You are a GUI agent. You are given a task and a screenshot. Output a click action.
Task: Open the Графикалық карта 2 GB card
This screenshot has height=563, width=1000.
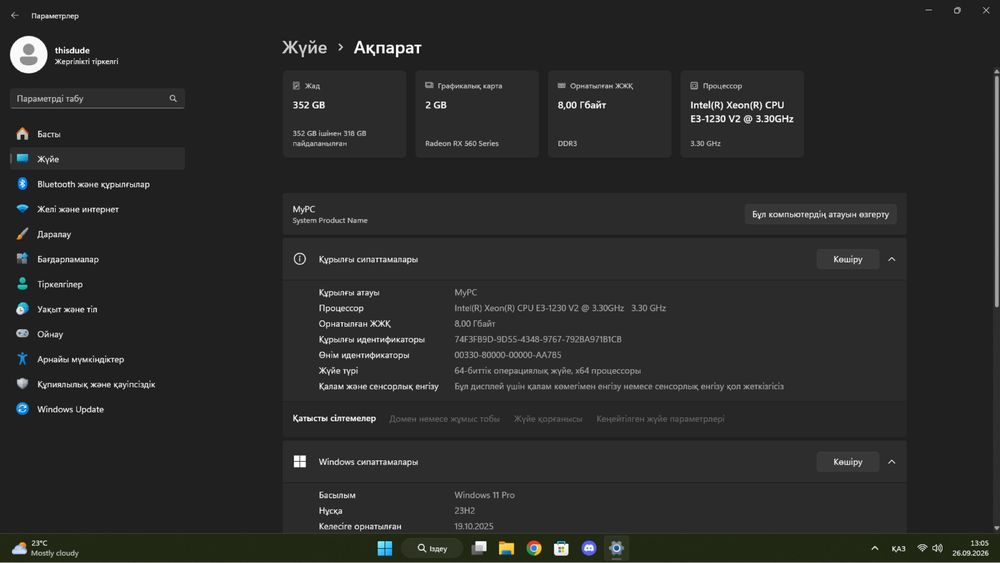click(x=477, y=114)
